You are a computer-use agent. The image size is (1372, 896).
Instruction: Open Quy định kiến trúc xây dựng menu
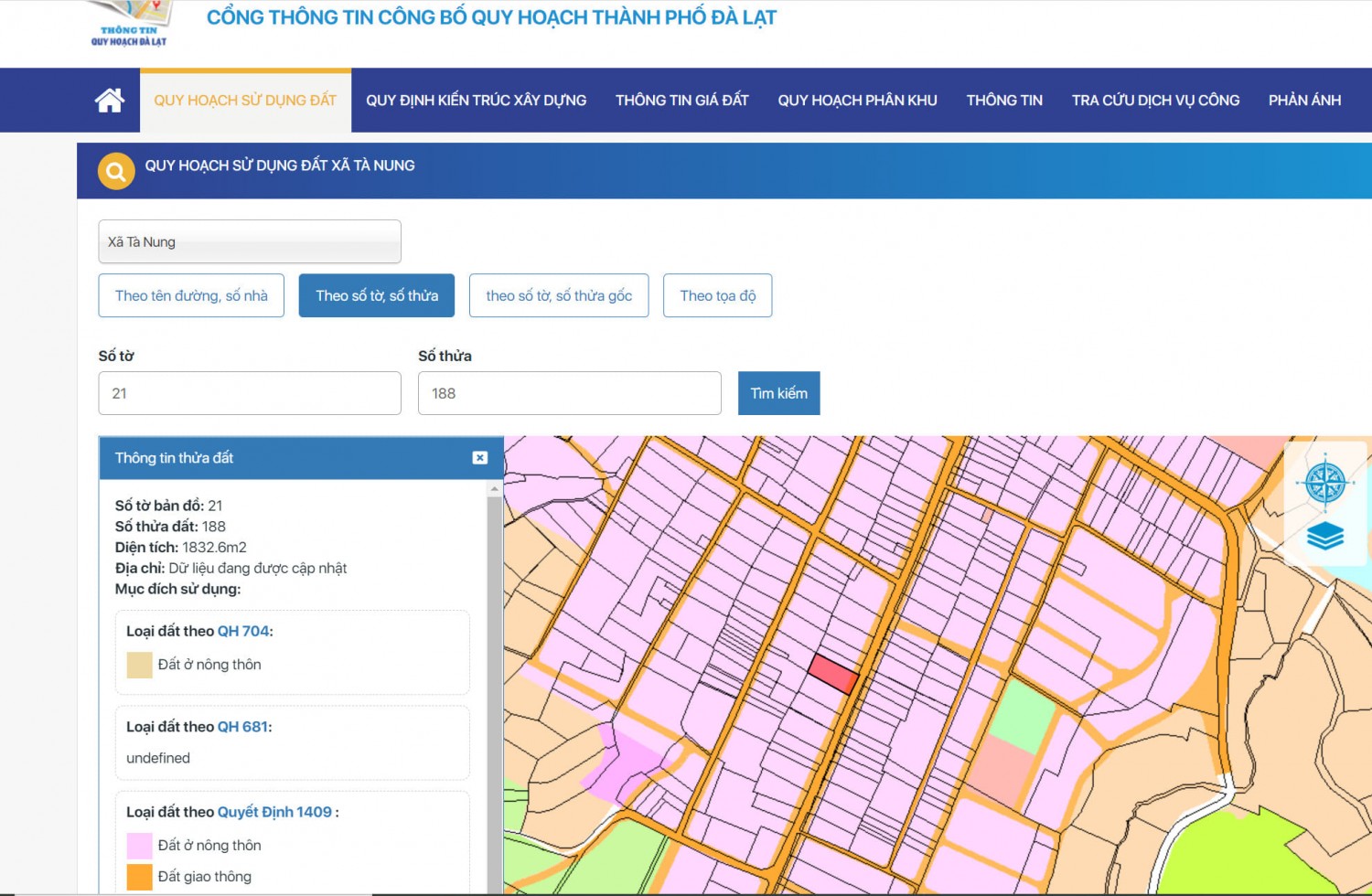476,101
